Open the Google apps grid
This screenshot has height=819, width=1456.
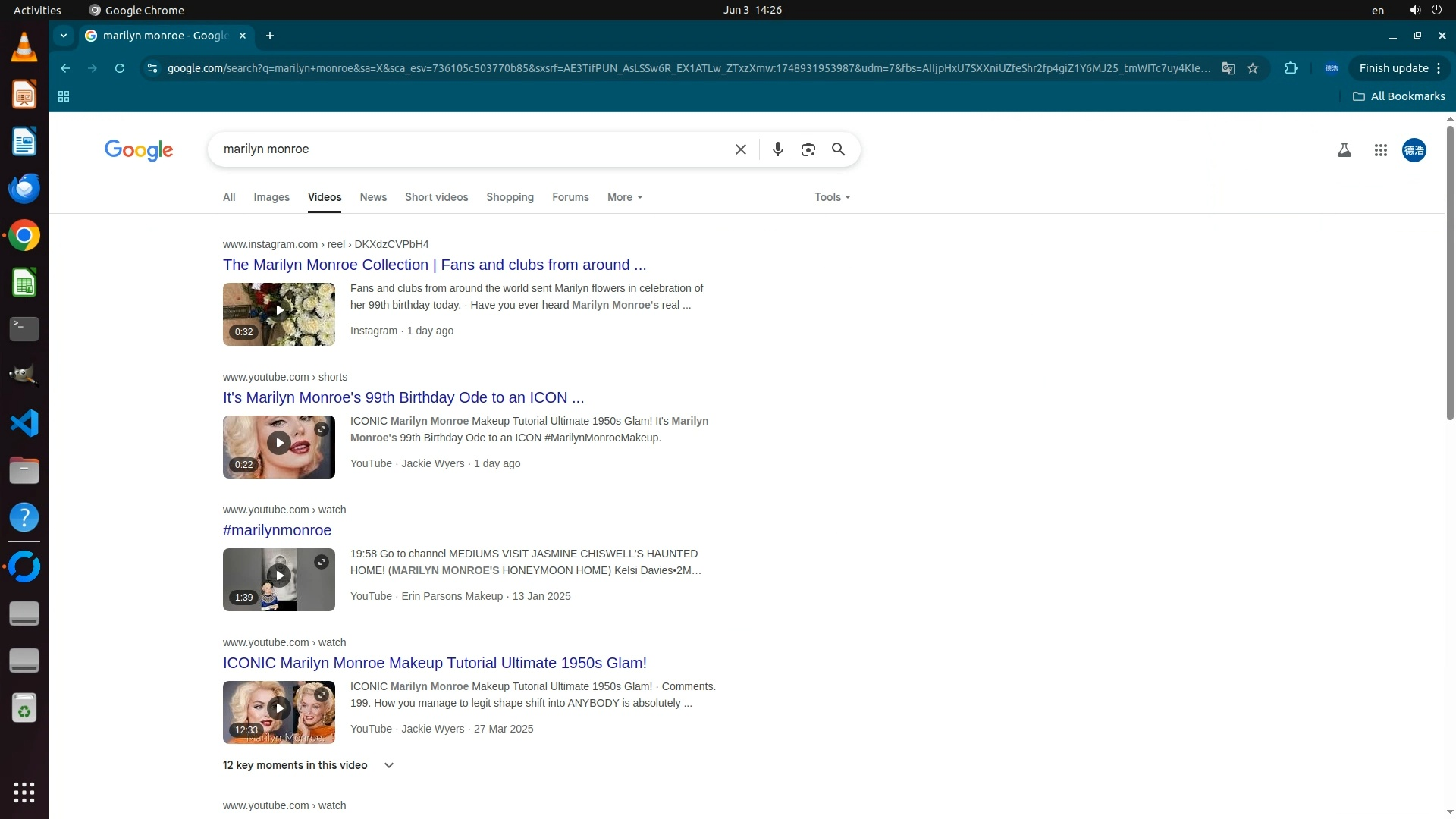click(x=1380, y=150)
